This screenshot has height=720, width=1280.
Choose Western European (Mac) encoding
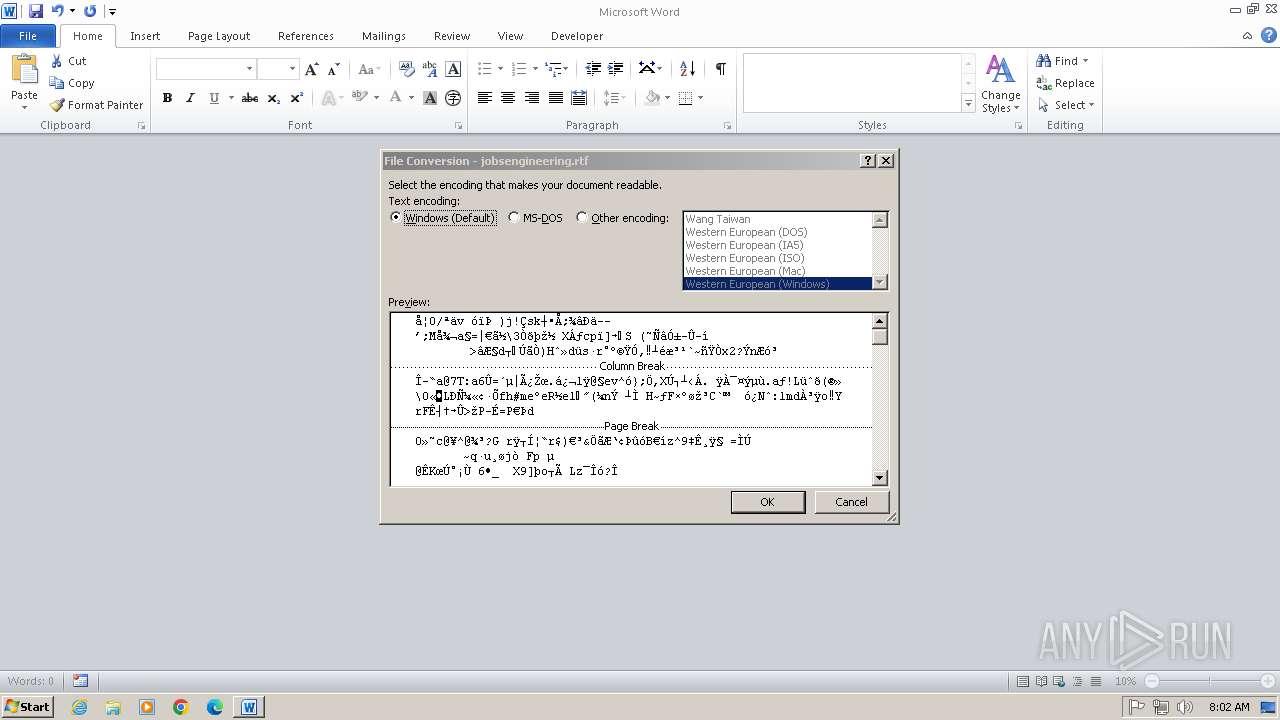pos(745,271)
